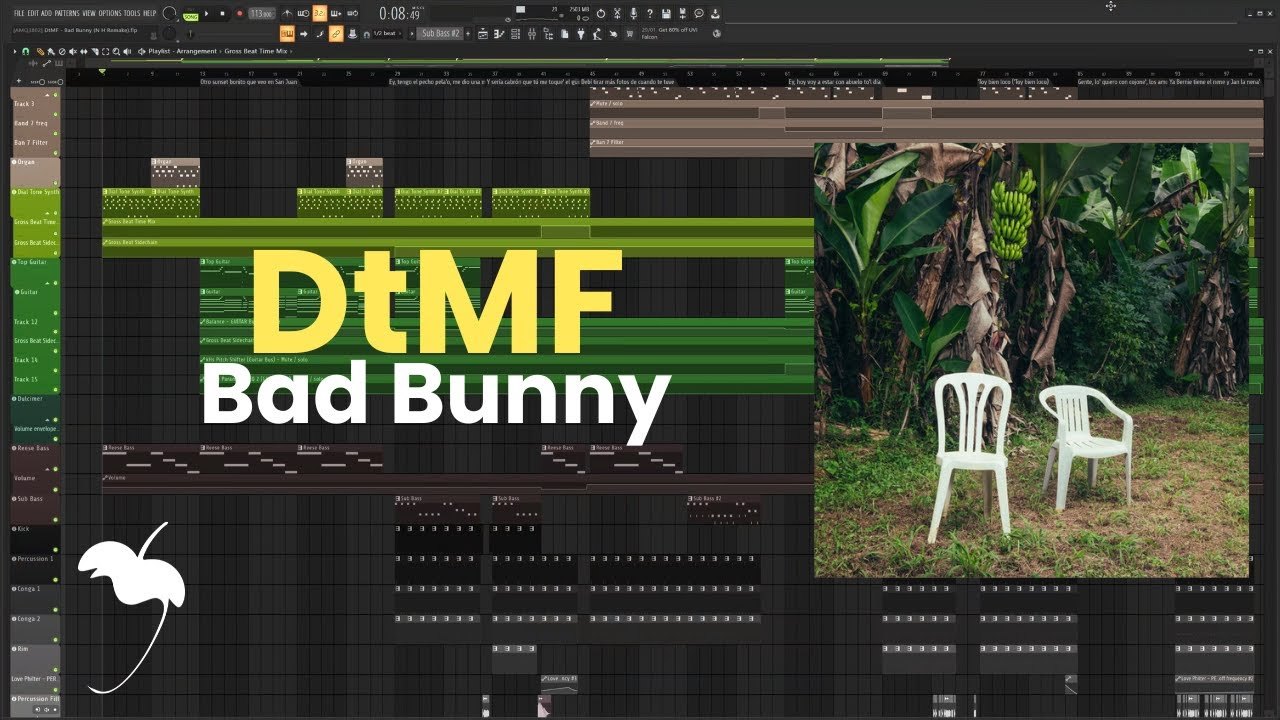Screen dimensions: 1280x720
Task: Mute the Track 3 track
Action: click(55, 115)
